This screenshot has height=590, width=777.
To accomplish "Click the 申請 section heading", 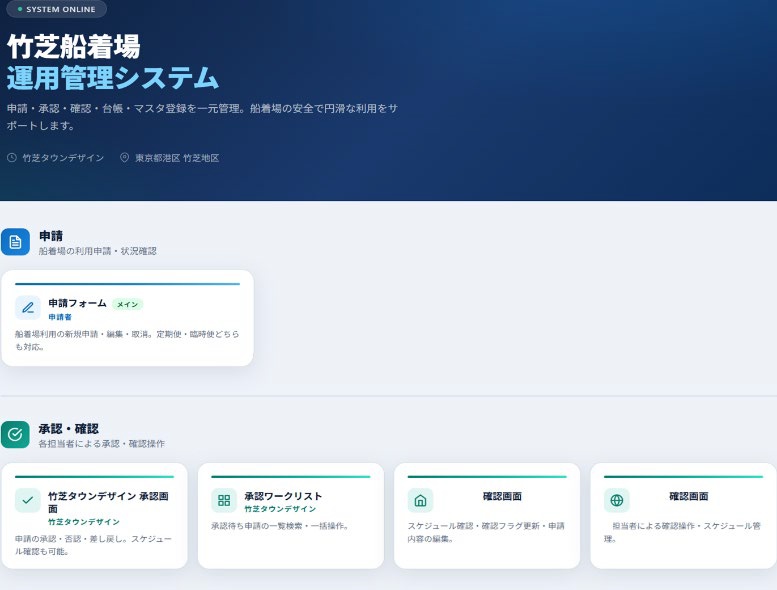I will [x=51, y=236].
